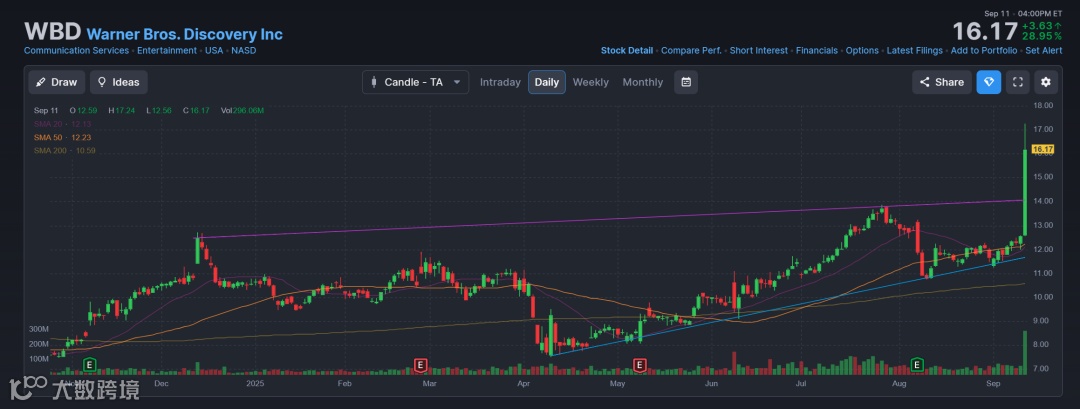Viewport: 1080px width, 409px height.
Task: Open the Draw tools
Action: (x=56, y=82)
